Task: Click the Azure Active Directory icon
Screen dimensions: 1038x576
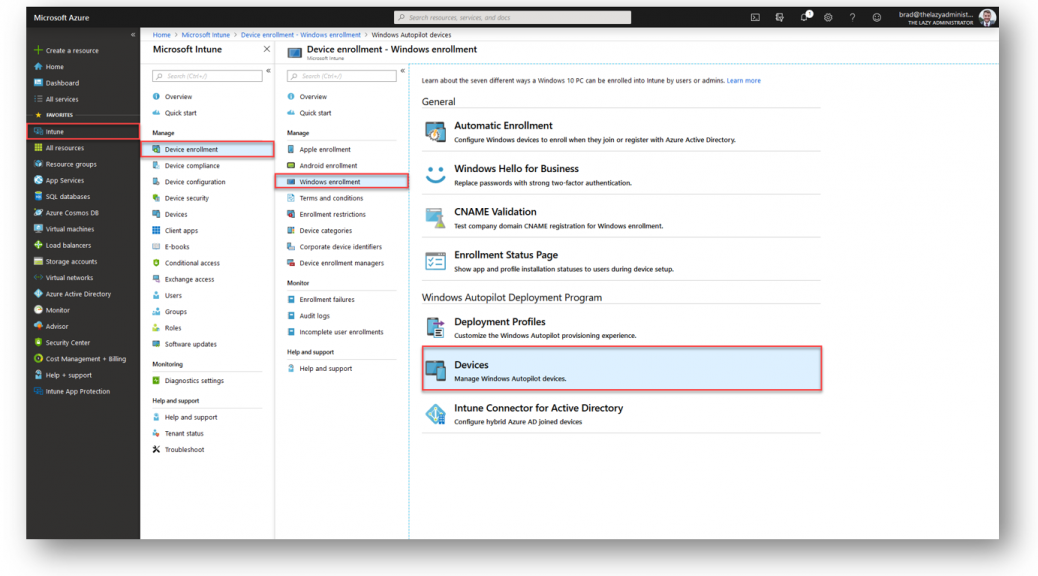Action: click(38, 293)
